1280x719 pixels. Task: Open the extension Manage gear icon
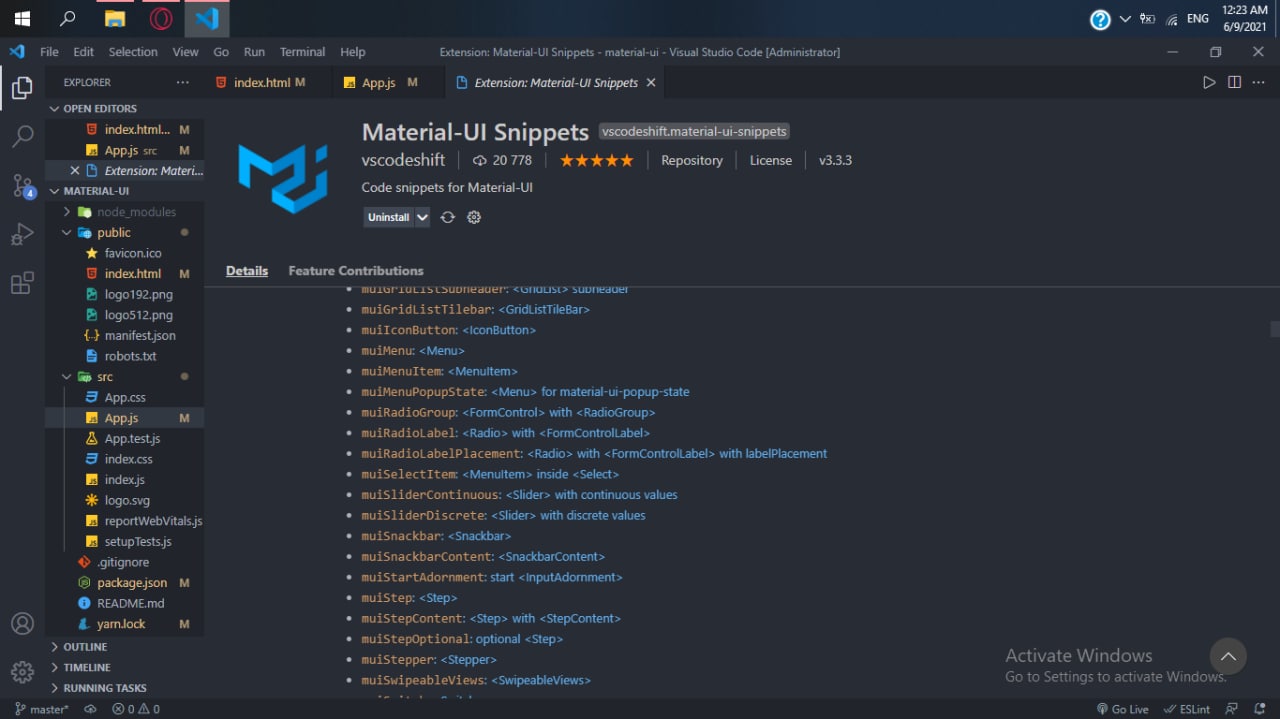click(474, 217)
